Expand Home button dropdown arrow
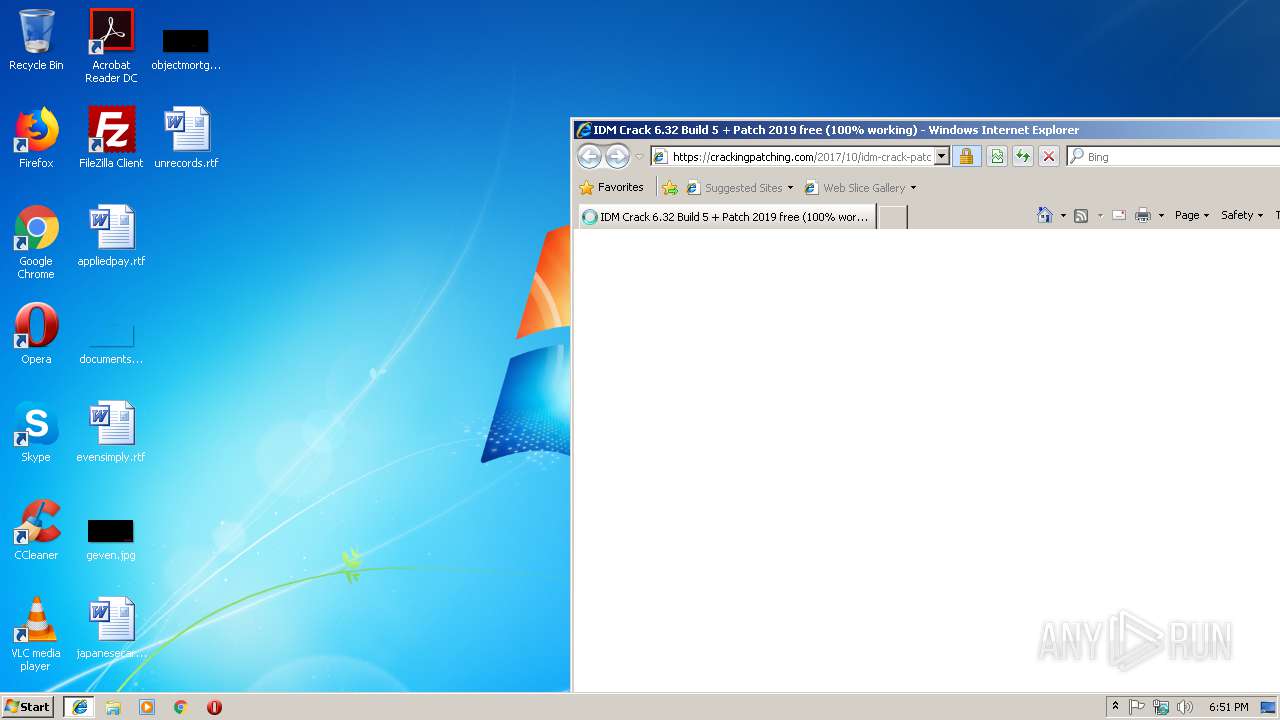The image size is (1280, 720). [1063, 216]
